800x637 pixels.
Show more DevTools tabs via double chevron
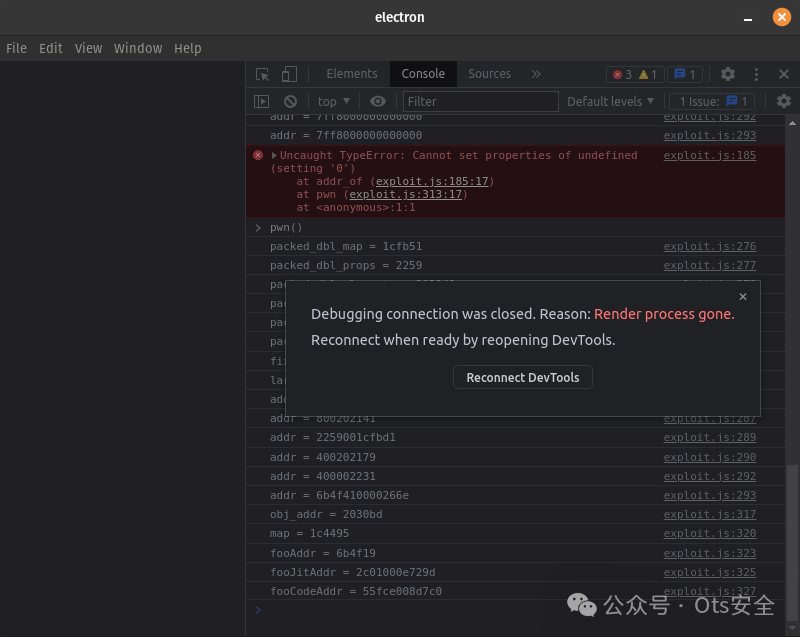click(x=536, y=74)
